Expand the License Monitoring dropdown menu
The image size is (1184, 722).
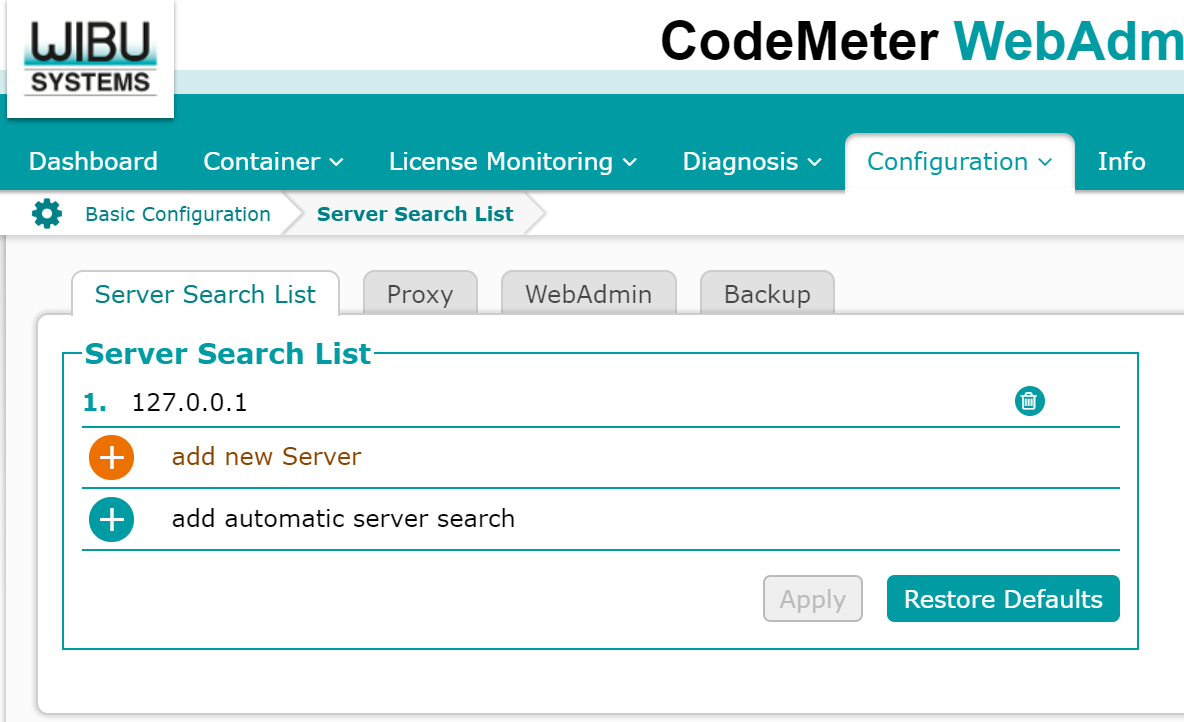point(513,162)
